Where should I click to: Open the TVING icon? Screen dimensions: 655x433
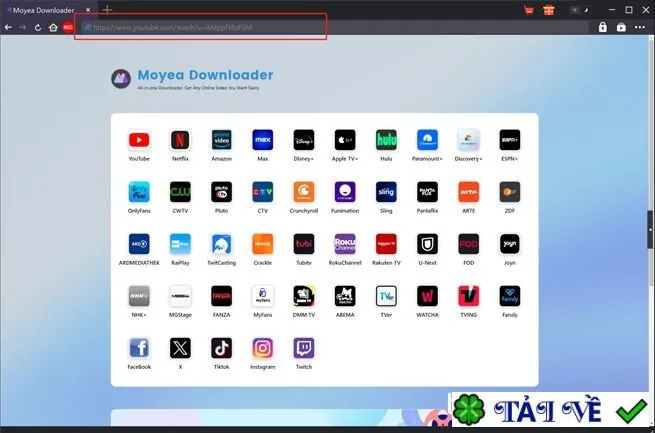[x=468, y=296]
